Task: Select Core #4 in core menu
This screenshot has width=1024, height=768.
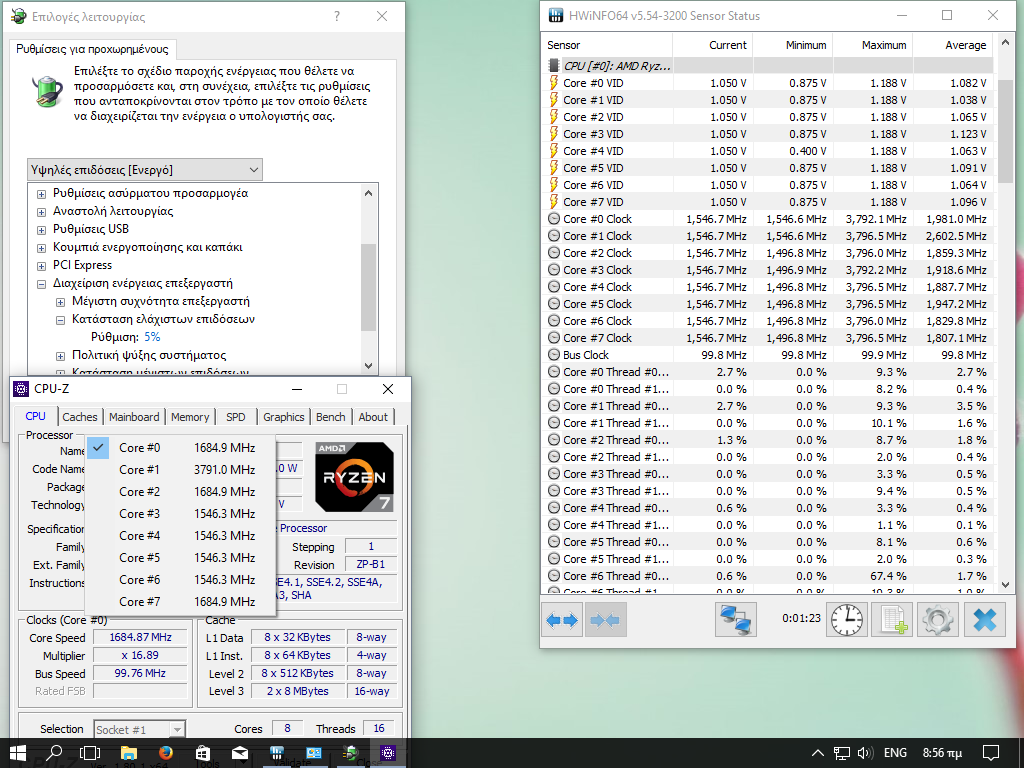Action: tap(180, 536)
